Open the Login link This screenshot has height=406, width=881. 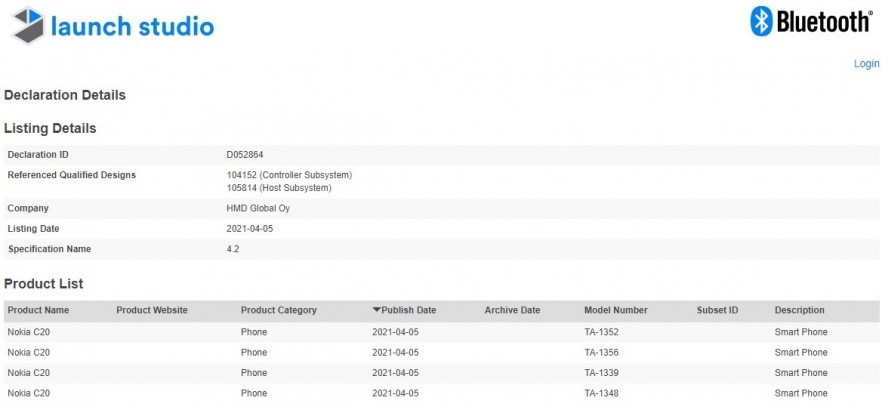(866, 64)
